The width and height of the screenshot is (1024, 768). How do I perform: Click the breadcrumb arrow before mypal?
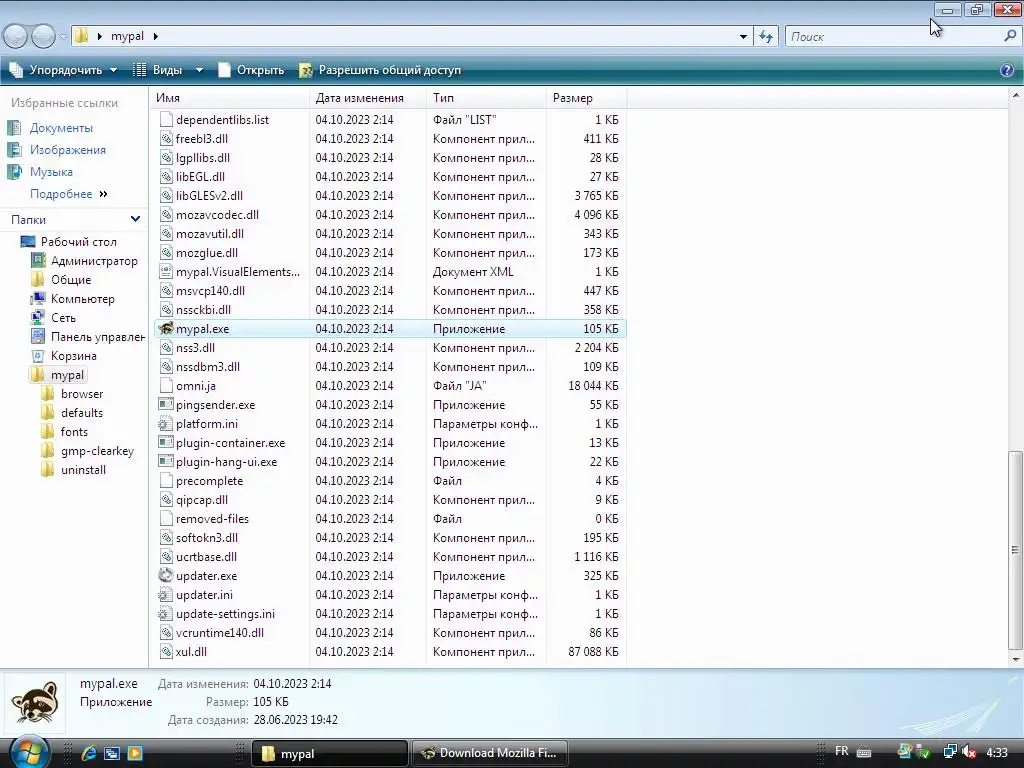[x=100, y=37]
